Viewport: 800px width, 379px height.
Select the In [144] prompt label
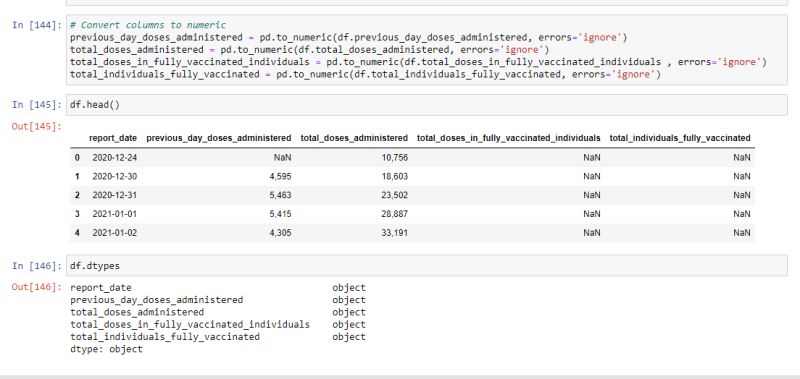(37, 25)
